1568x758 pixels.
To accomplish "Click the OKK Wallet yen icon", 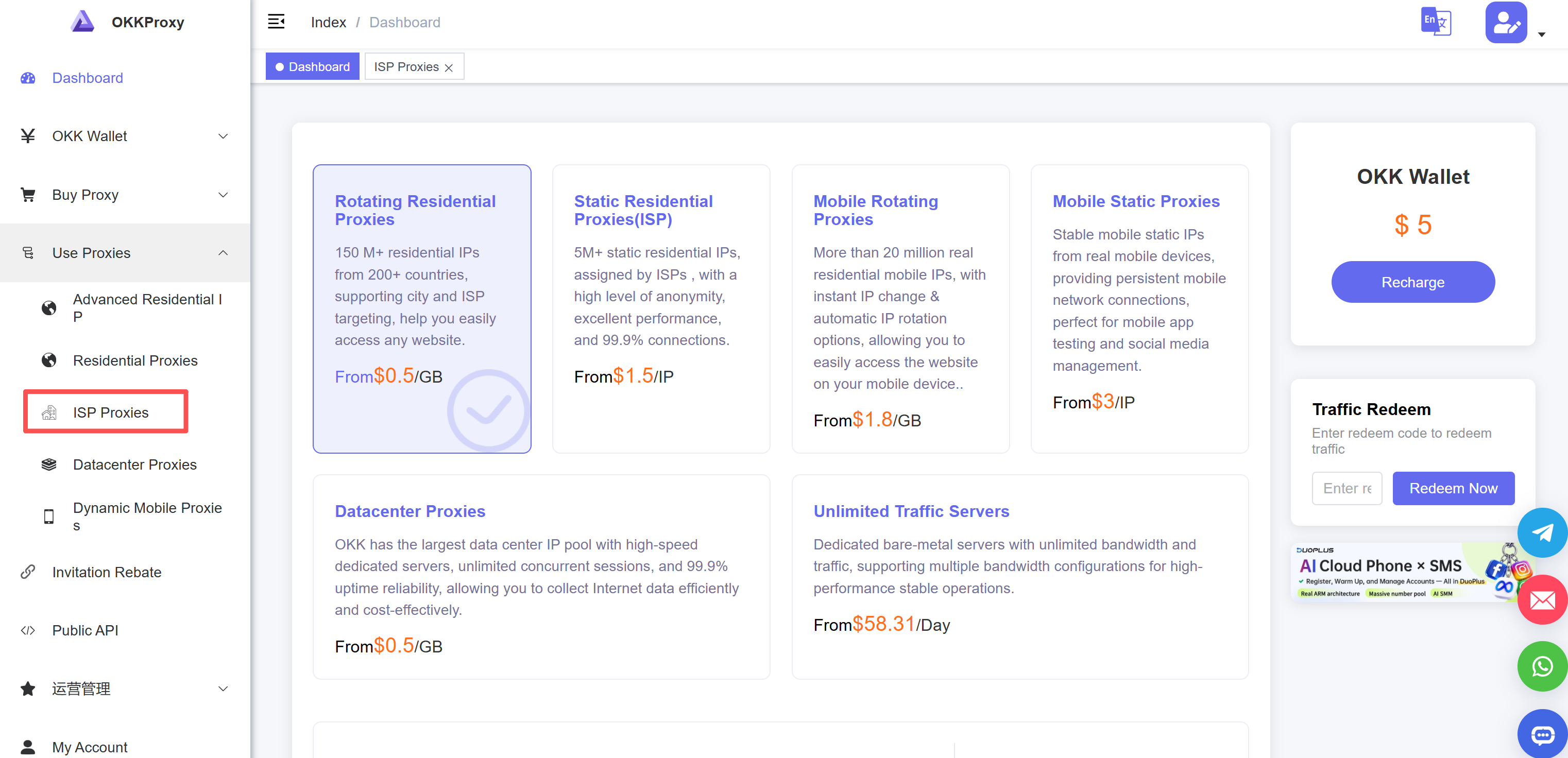I will pos(28,135).
